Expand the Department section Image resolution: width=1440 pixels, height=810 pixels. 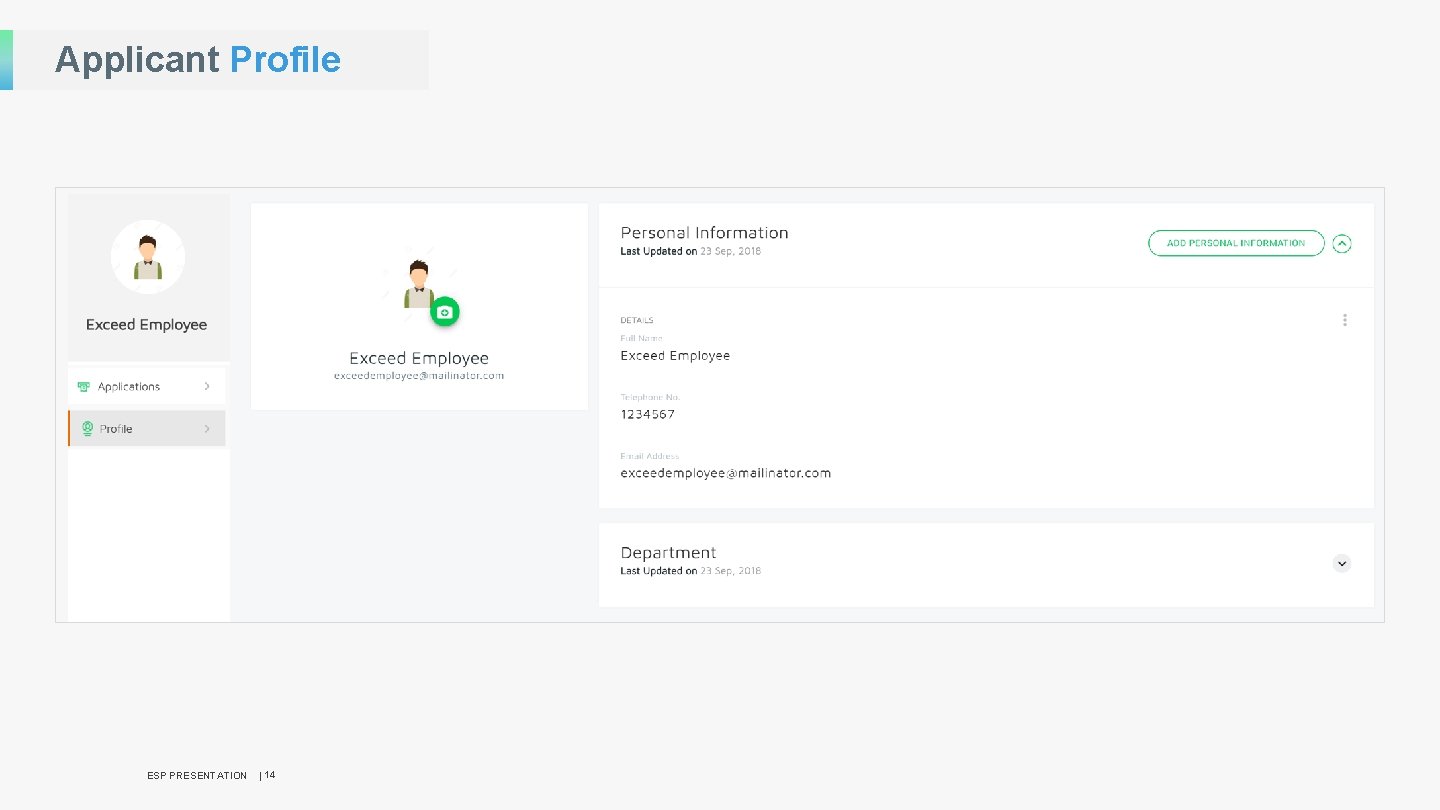click(x=1342, y=563)
